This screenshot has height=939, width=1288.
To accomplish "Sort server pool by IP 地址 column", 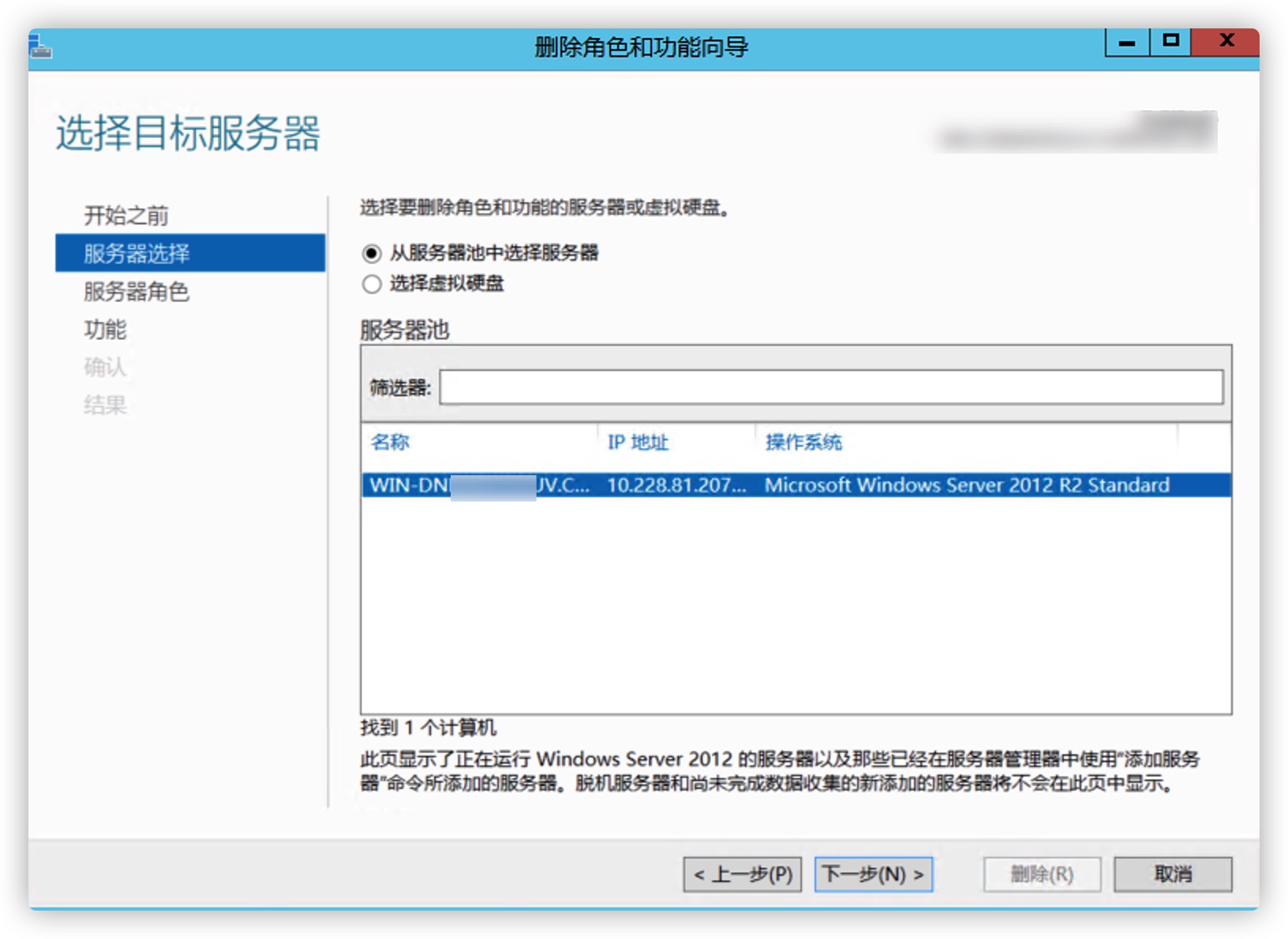I will pos(638,442).
